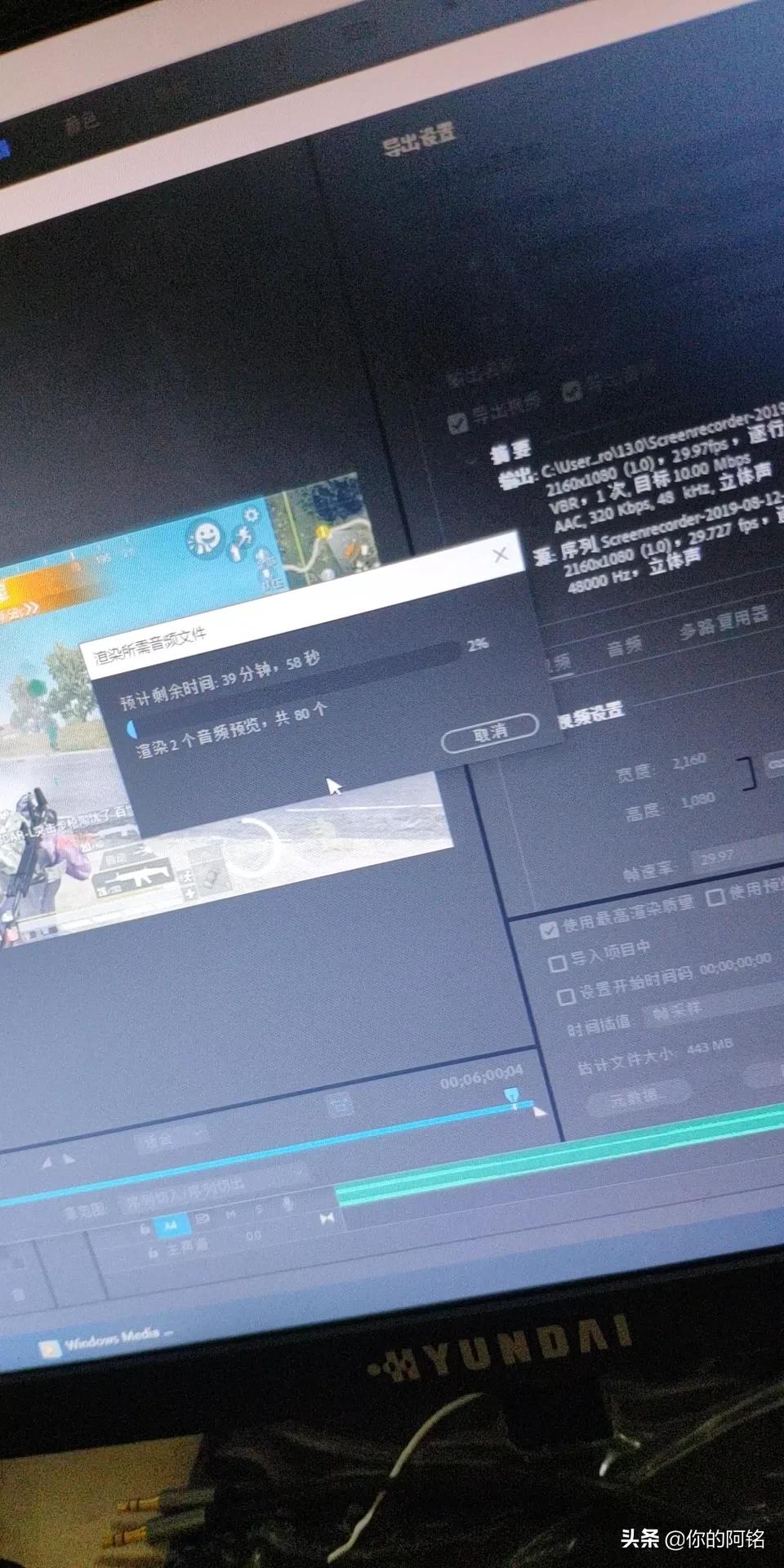Click the blue export preview time bar
Screen dimensions: 784x1568
coord(265,1153)
